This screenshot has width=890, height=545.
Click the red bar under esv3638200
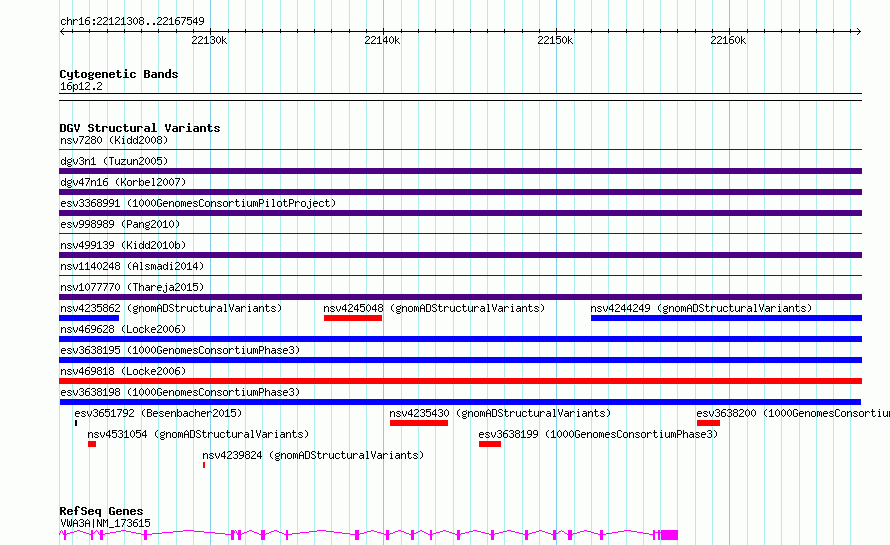click(708, 423)
